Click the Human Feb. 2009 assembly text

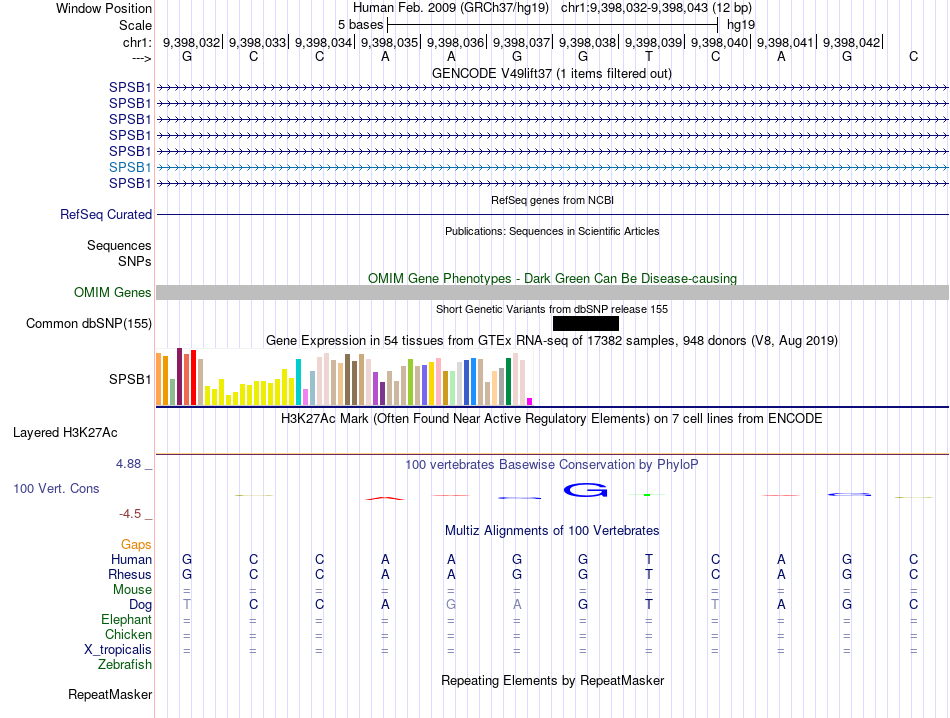click(x=451, y=8)
